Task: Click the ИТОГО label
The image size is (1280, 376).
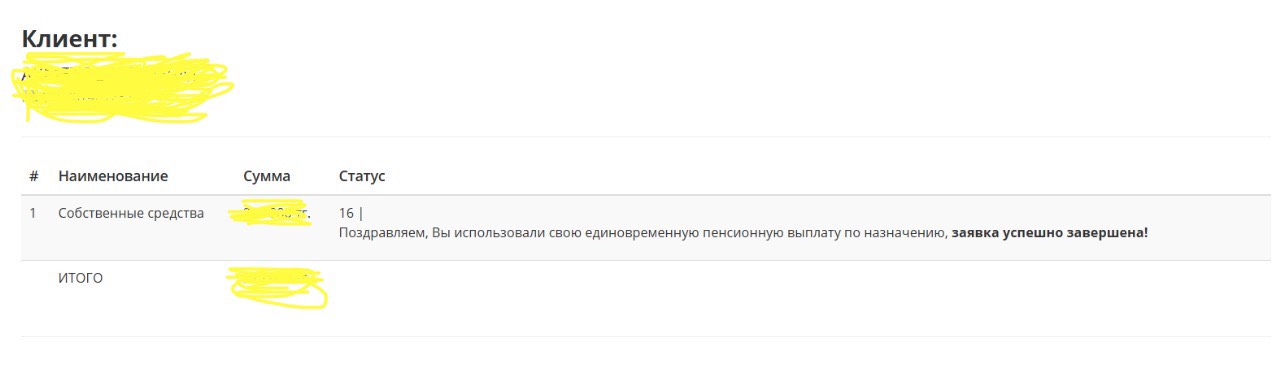Action: [x=80, y=279]
